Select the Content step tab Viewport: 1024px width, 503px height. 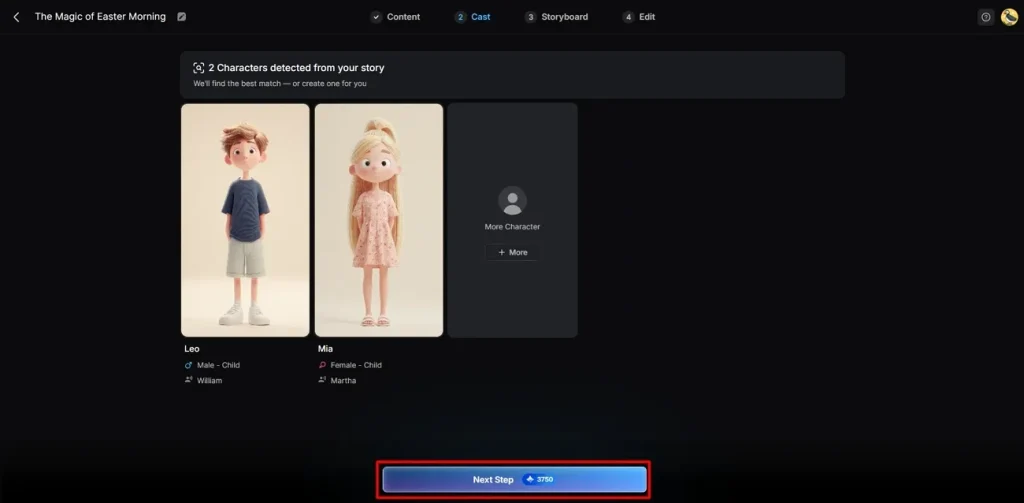[x=395, y=17]
